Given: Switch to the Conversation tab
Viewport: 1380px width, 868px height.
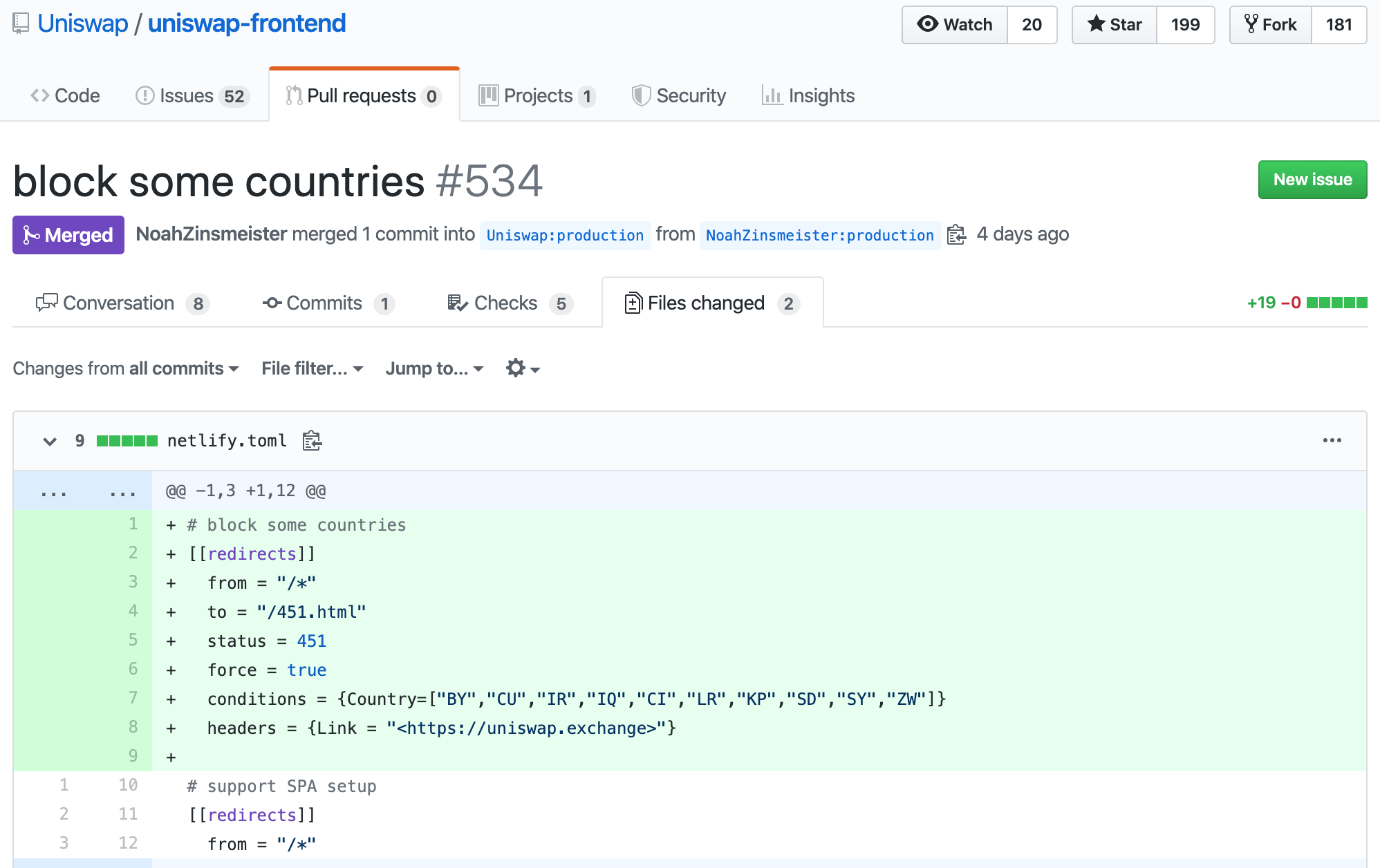Looking at the screenshot, I should [122, 303].
